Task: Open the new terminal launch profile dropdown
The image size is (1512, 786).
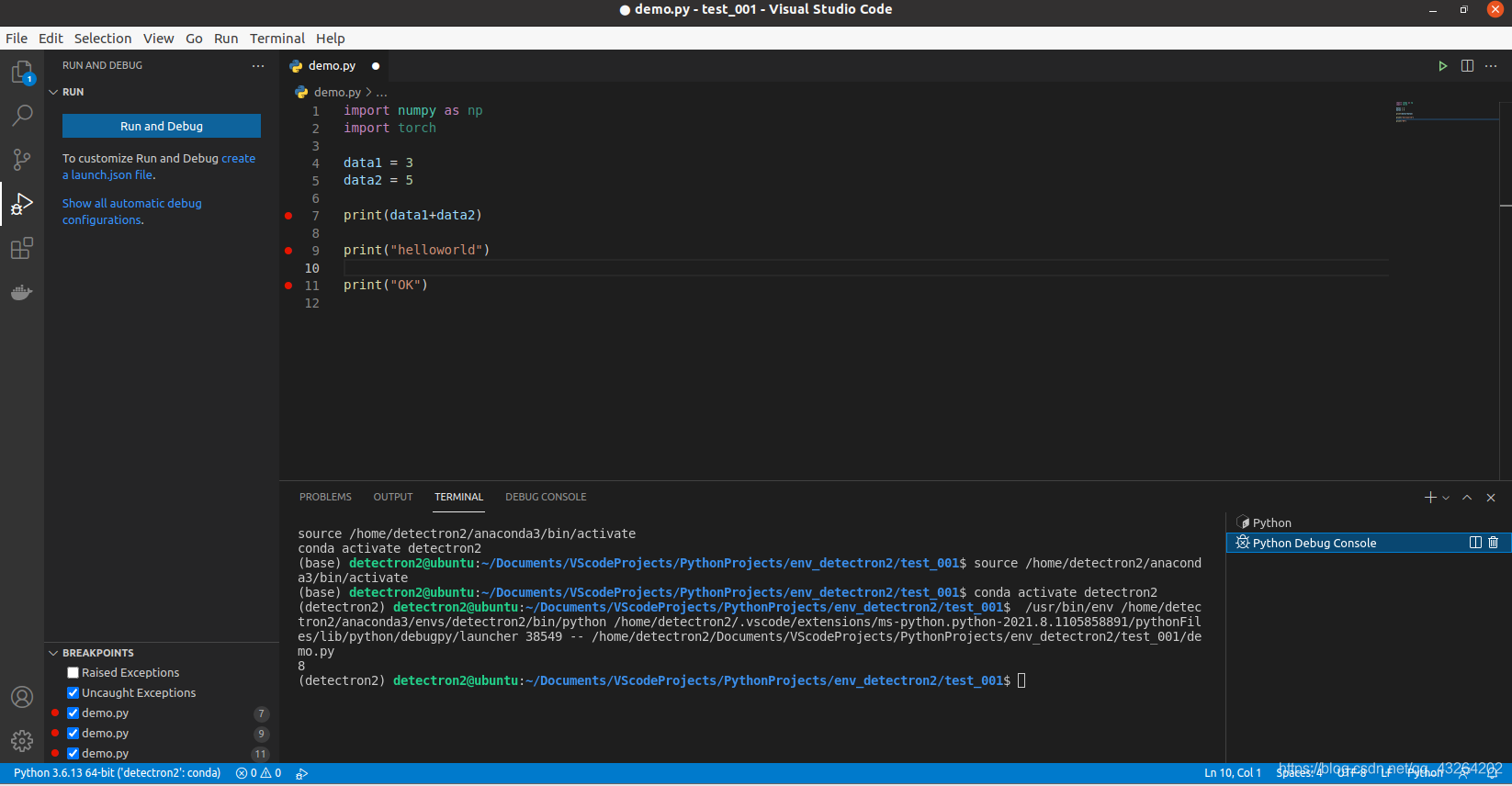Action: click(1446, 498)
